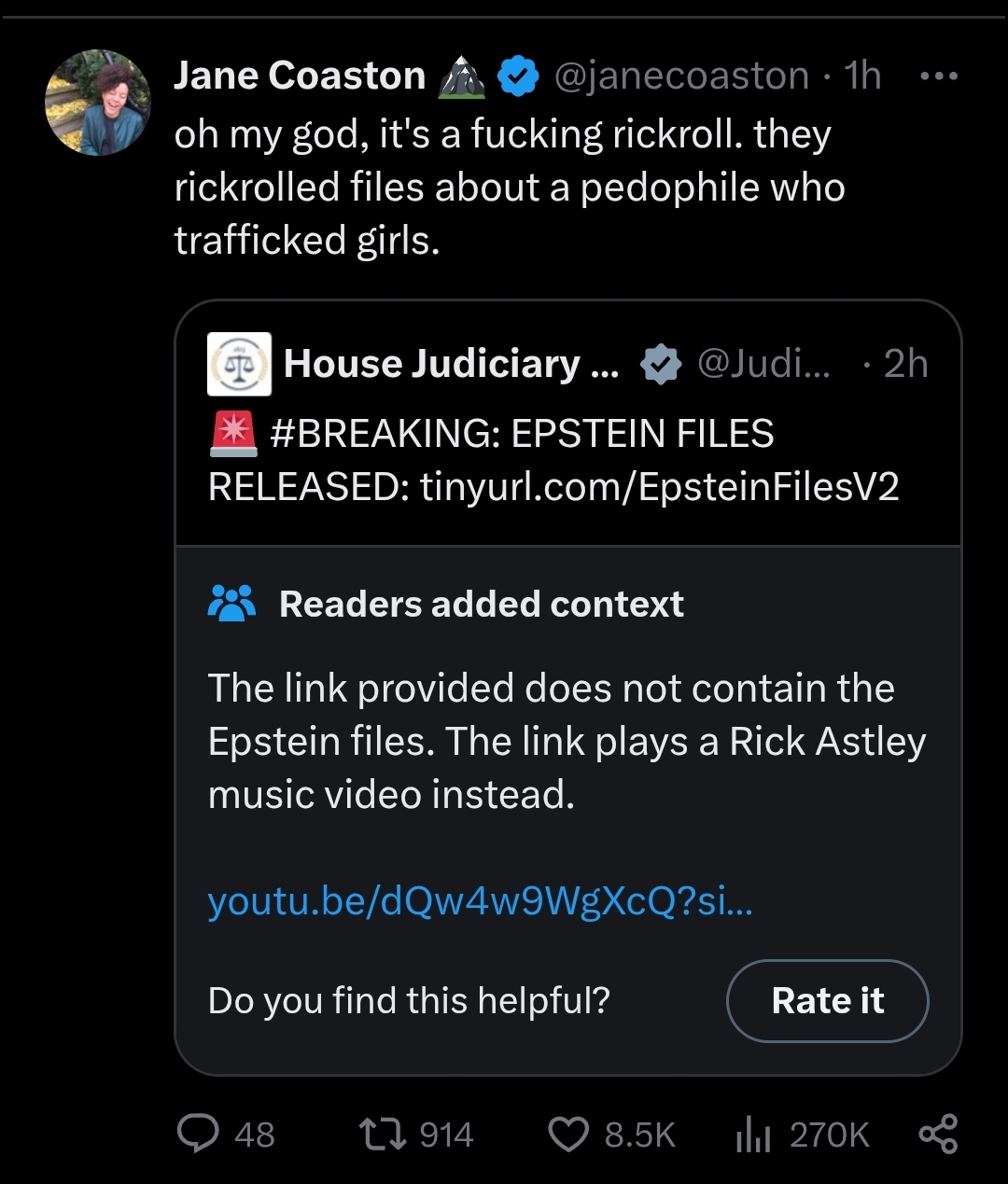The width and height of the screenshot is (1008, 1184).
Task: Open Jane Coaston's profile picture
Action: pos(98,103)
